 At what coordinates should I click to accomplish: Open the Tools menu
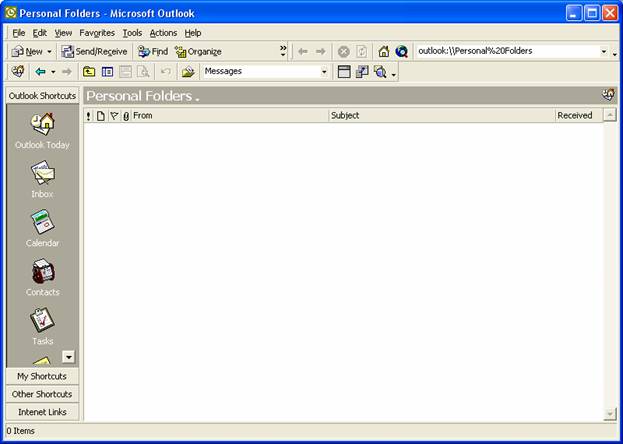pyautogui.click(x=132, y=33)
